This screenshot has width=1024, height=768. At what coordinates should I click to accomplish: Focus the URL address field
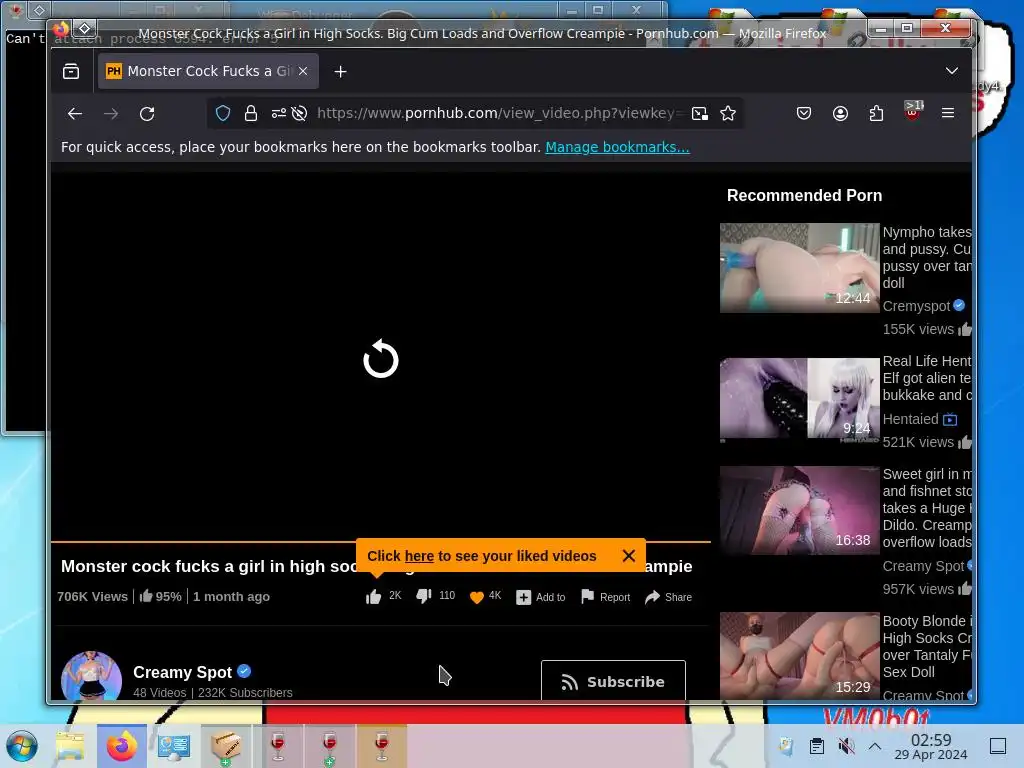click(500, 114)
